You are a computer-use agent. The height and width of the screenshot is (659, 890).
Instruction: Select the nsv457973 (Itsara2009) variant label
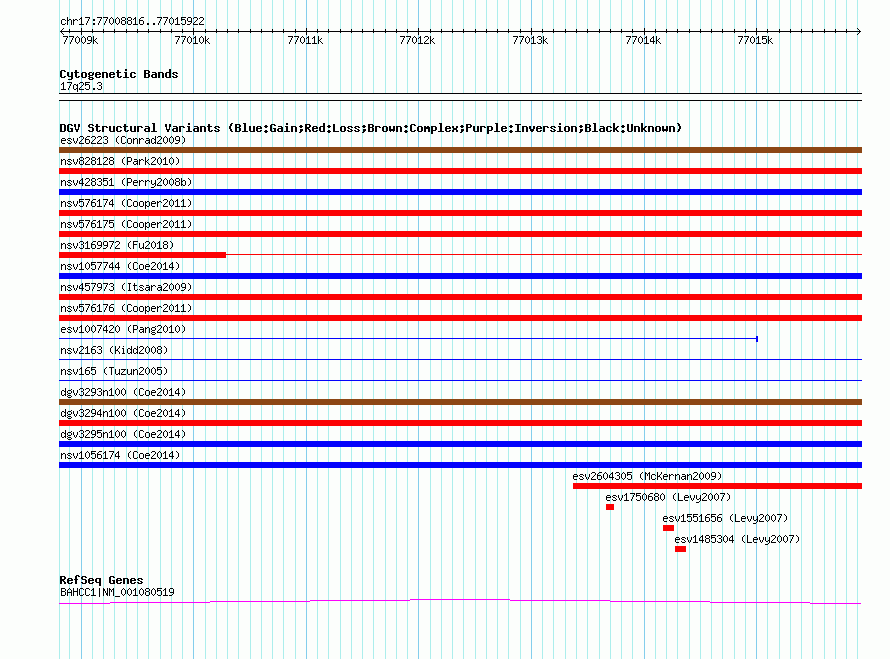coord(126,287)
